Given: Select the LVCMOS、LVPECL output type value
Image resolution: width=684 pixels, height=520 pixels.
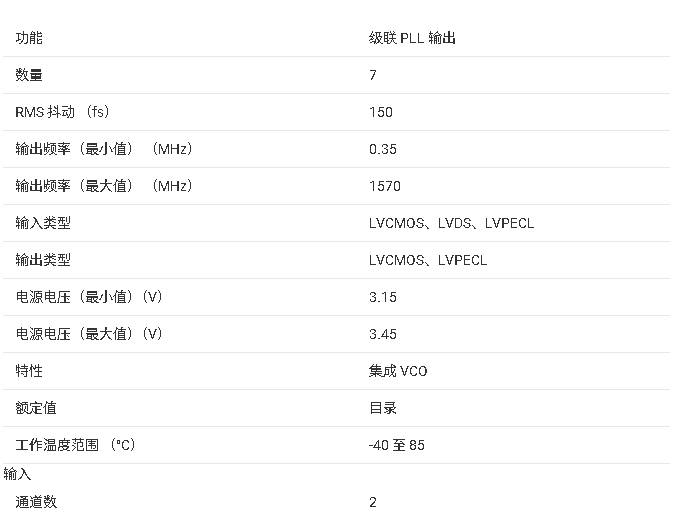Looking at the screenshot, I should [428, 260].
